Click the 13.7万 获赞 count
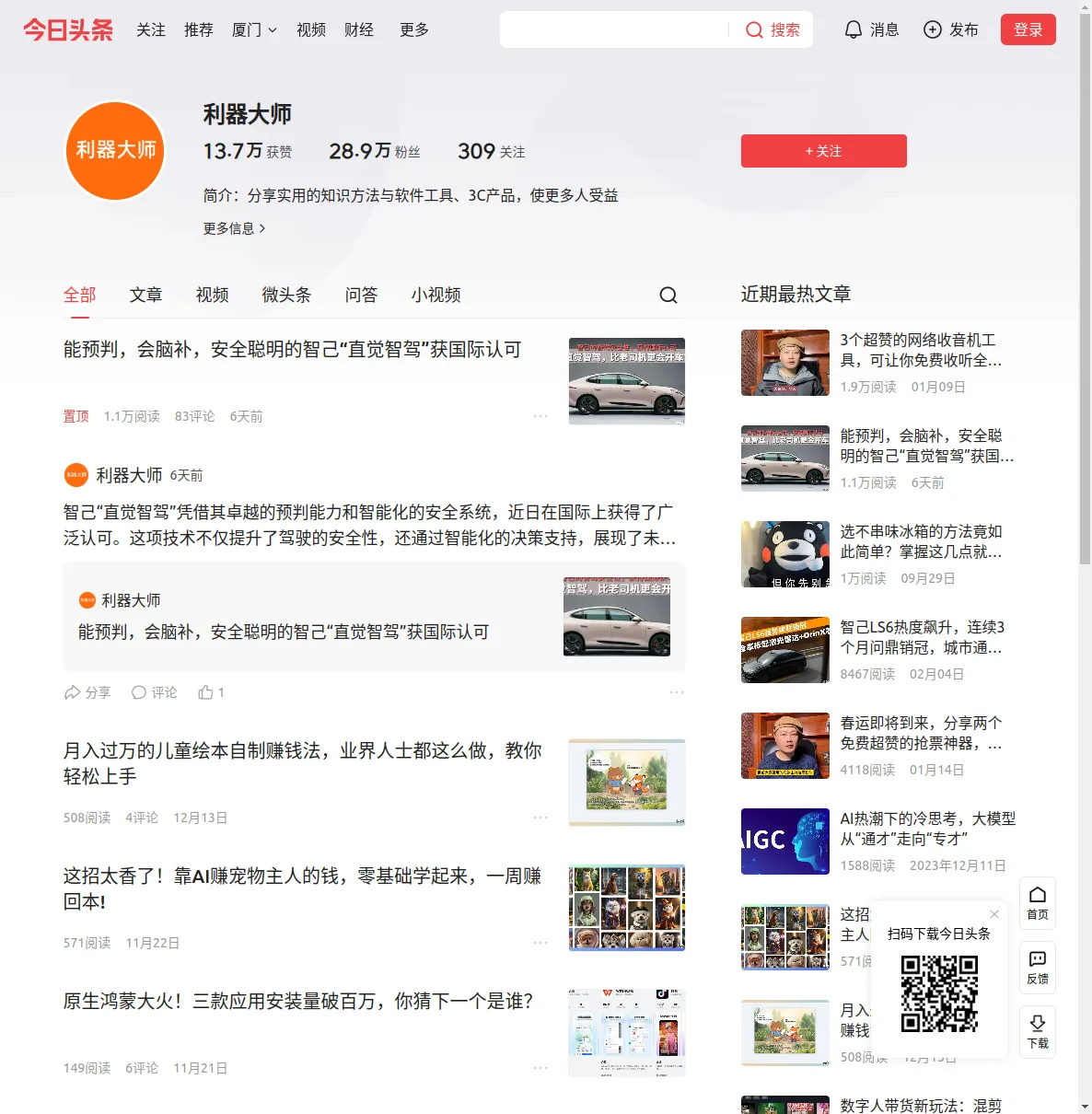This screenshot has height=1114, width=1092. [x=248, y=151]
